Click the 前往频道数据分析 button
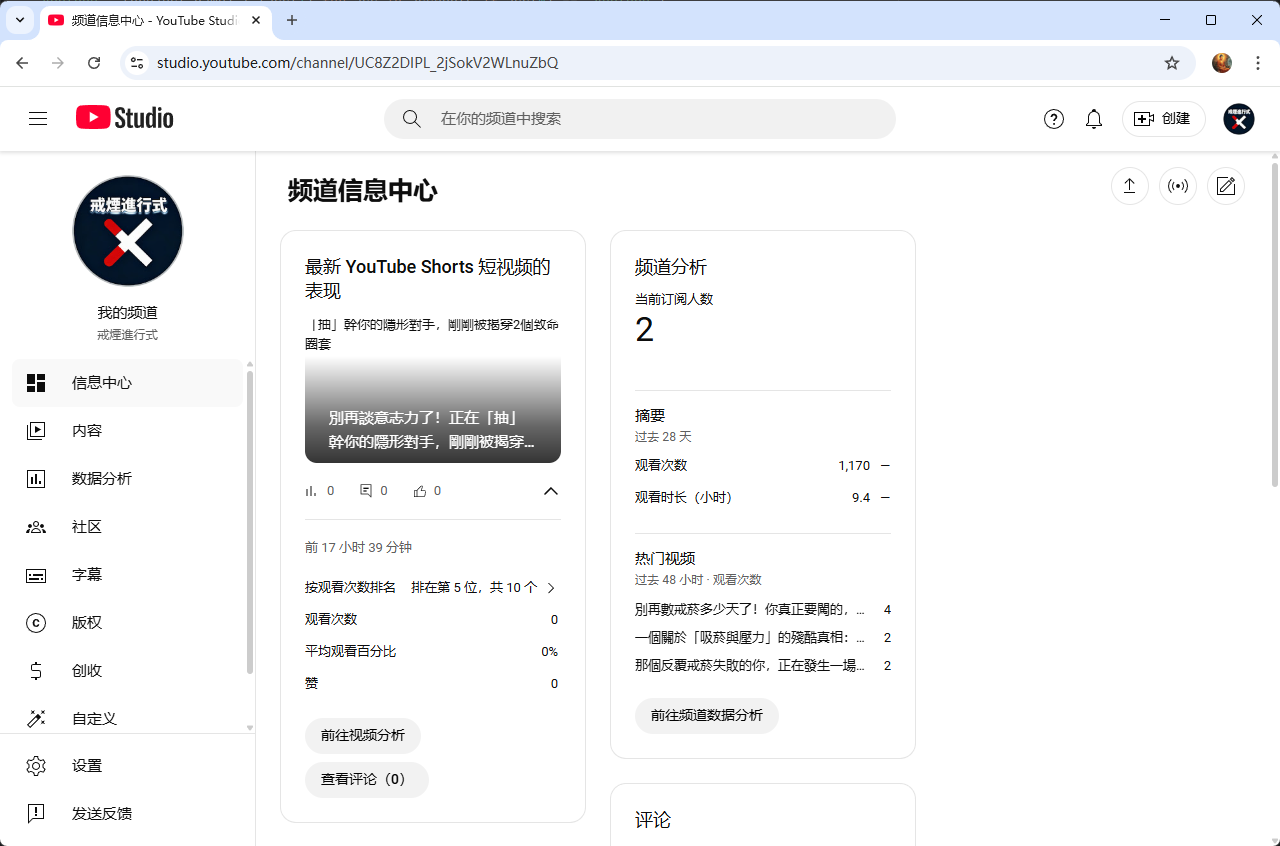This screenshot has width=1280, height=846. point(706,716)
